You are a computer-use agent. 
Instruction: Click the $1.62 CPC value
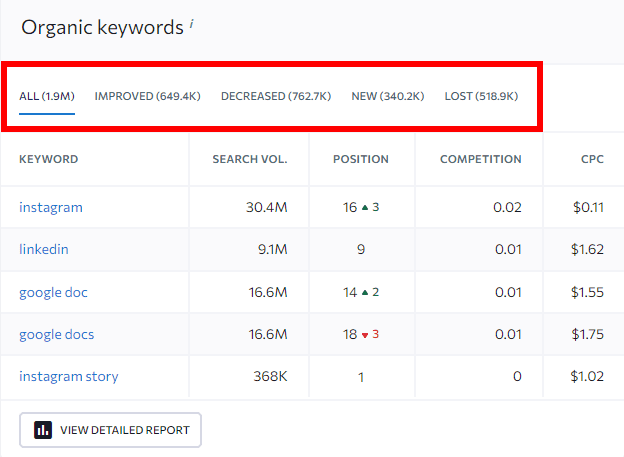pos(587,249)
